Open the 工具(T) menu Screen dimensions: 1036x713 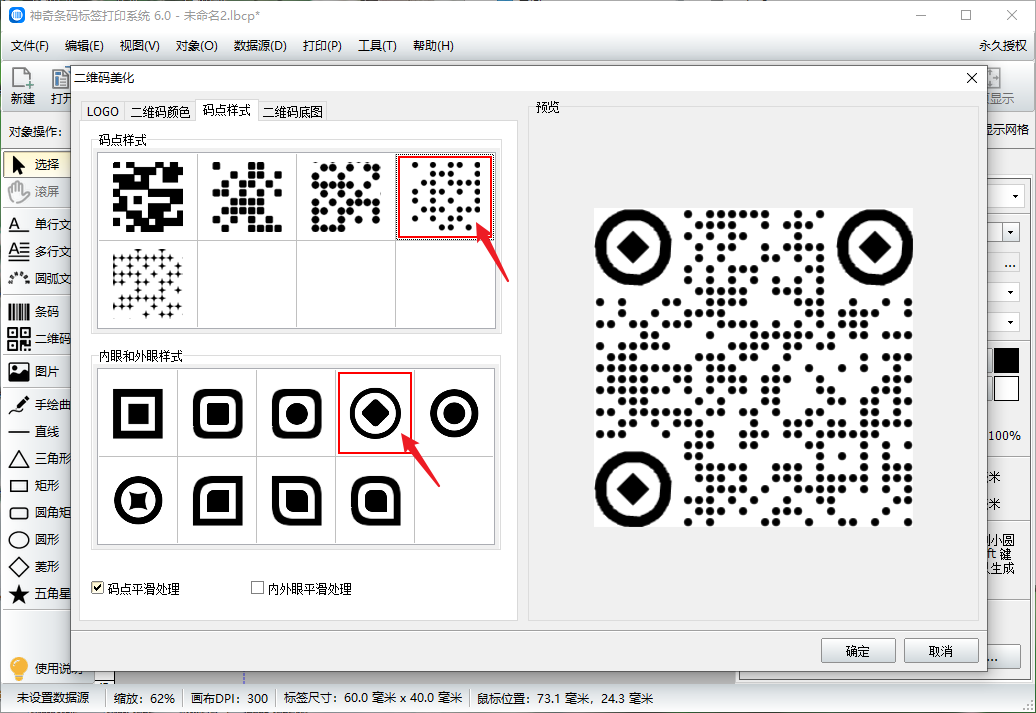point(377,46)
